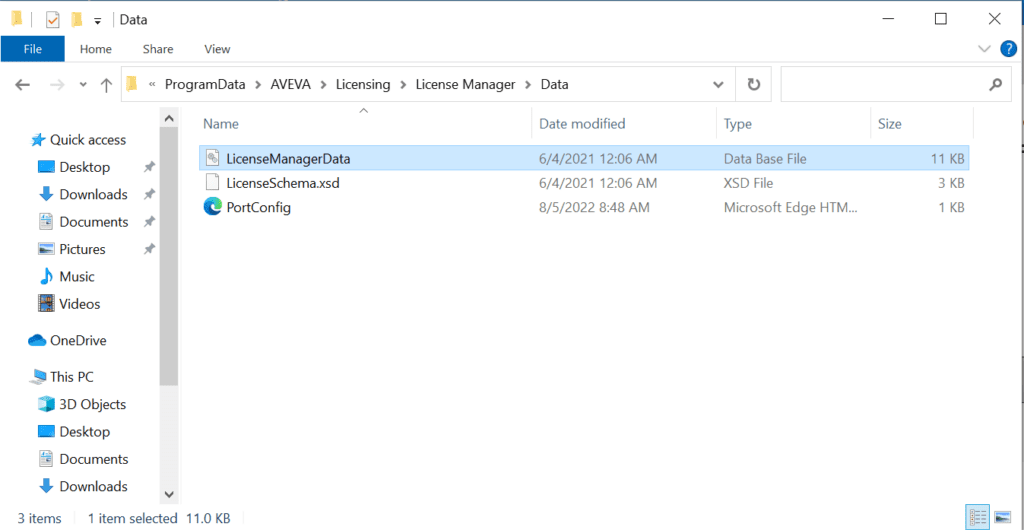Image resolution: width=1024 pixels, height=530 pixels.
Task: Click the PortConfig Edge file icon
Action: pos(212,207)
